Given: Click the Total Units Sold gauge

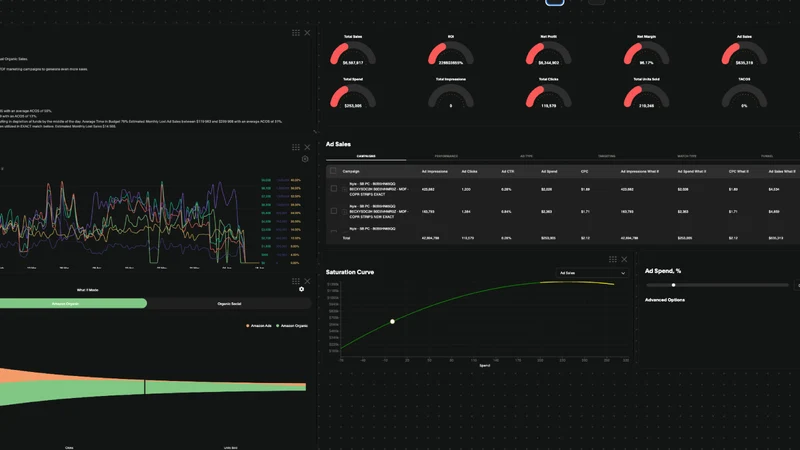Looking at the screenshot, I should 646,95.
